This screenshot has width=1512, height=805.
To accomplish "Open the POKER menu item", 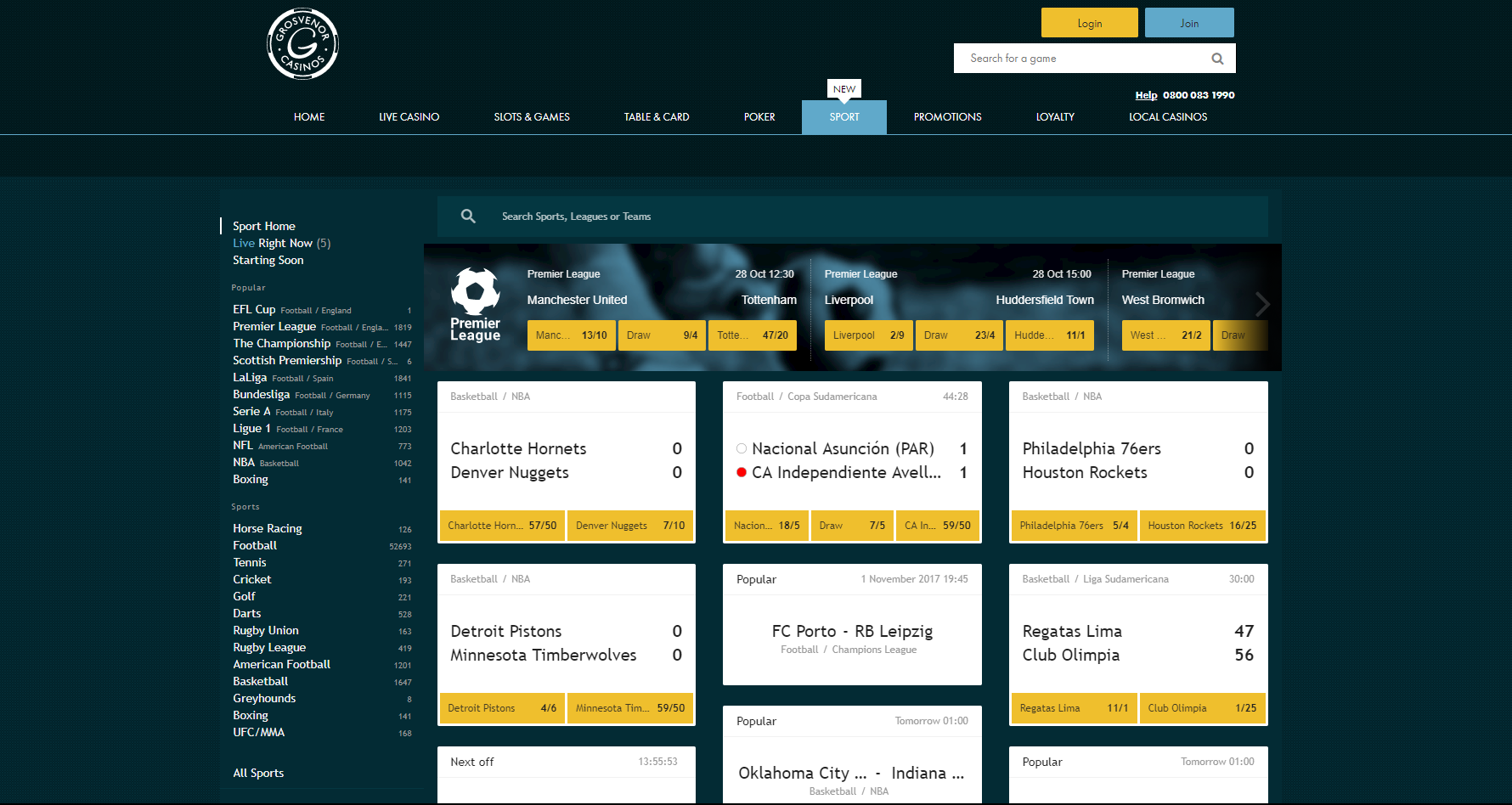I will 759,117.
